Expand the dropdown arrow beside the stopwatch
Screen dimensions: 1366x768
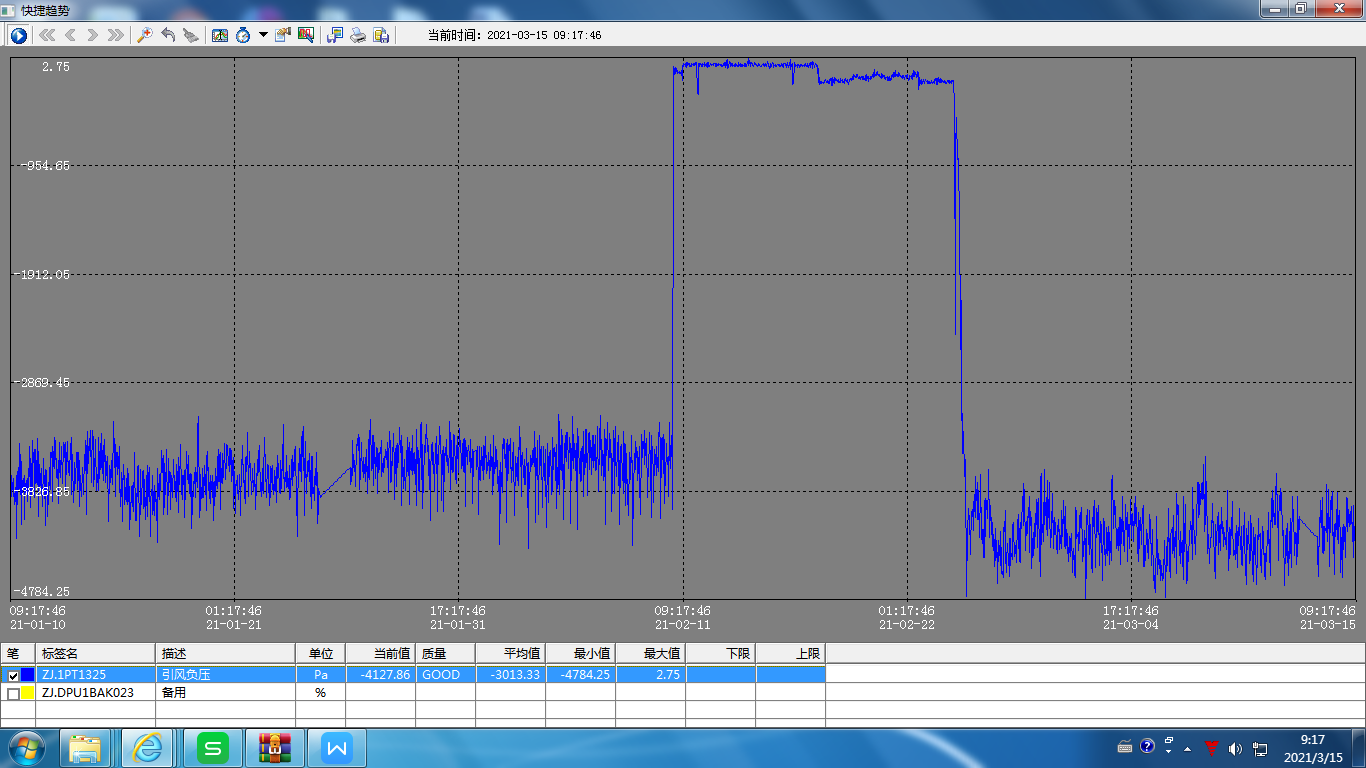[x=263, y=35]
